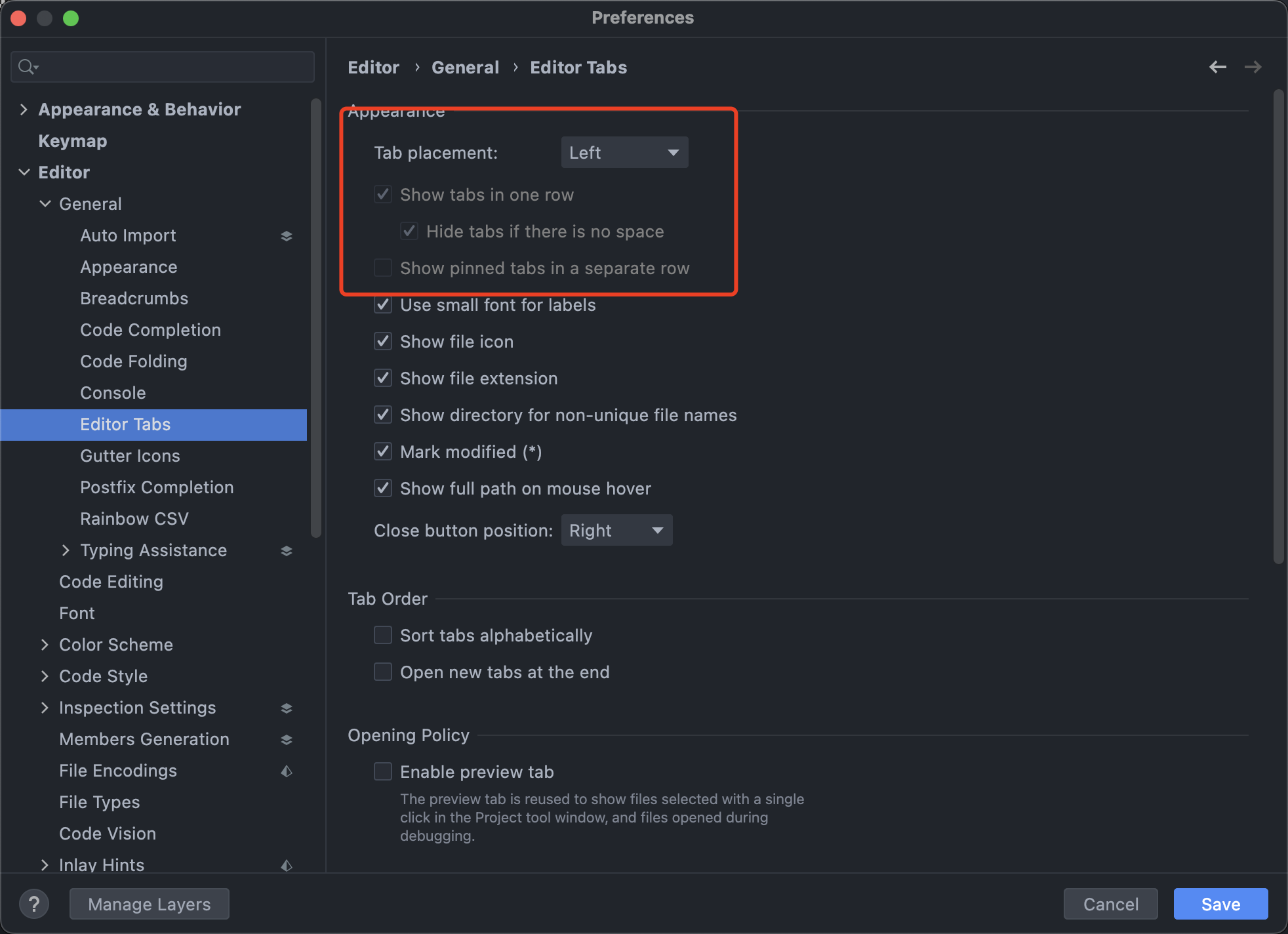This screenshot has height=934, width=1288.
Task: Click the search magnifier icon
Action: click(x=28, y=67)
